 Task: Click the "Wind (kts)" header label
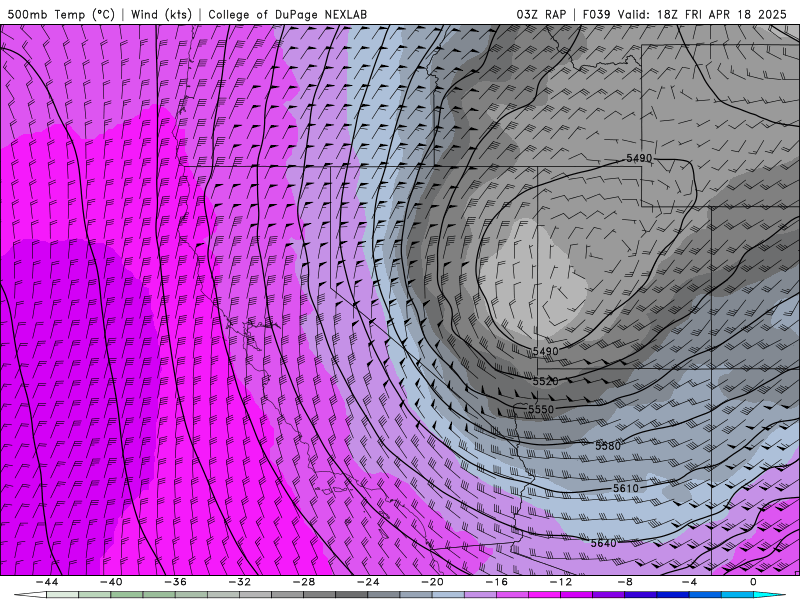(x=161, y=14)
